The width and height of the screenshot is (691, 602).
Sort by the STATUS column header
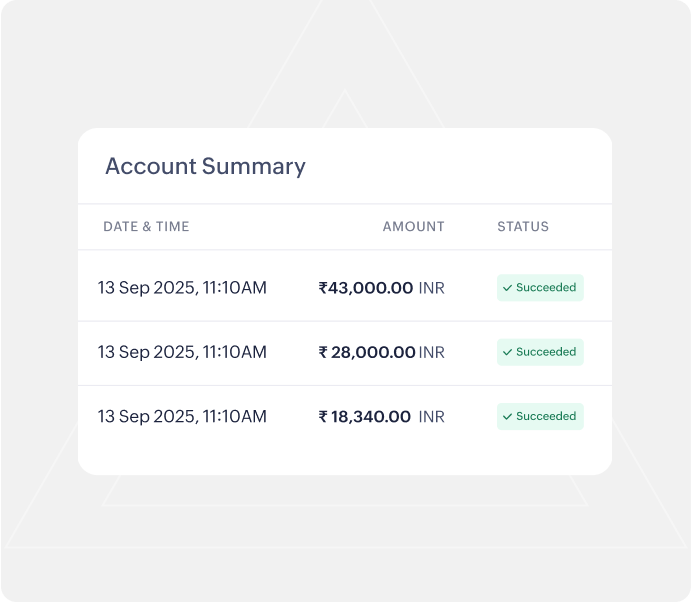pyautogui.click(x=523, y=227)
